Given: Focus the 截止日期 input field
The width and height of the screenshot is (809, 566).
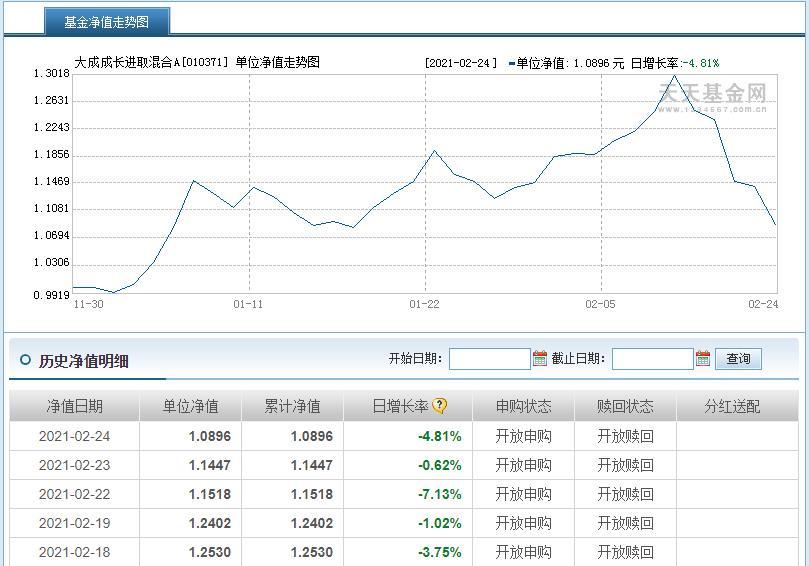Looking at the screenshot, I should point(653,359).
